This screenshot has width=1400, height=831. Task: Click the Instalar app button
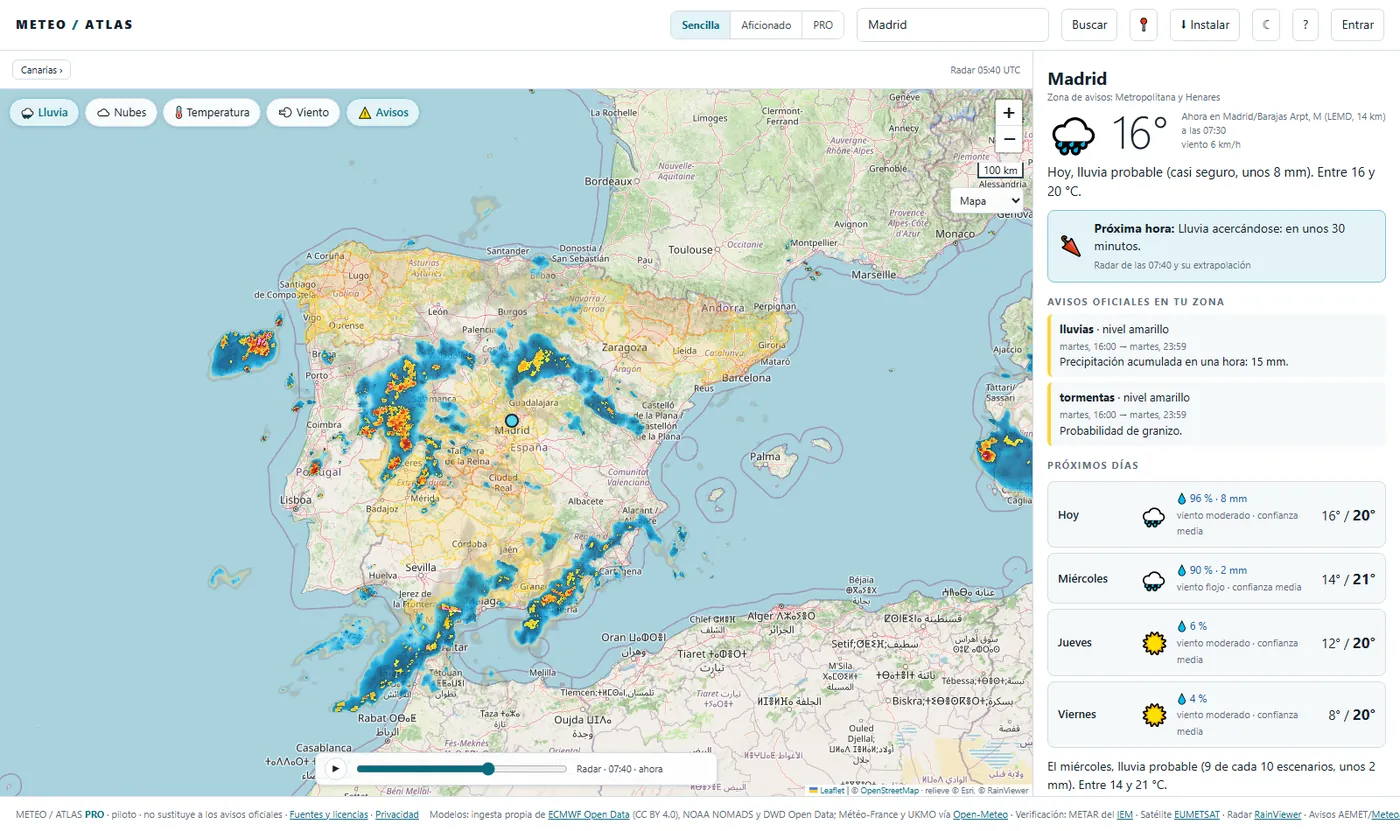pyautogui.click(x=1205, y=25)
